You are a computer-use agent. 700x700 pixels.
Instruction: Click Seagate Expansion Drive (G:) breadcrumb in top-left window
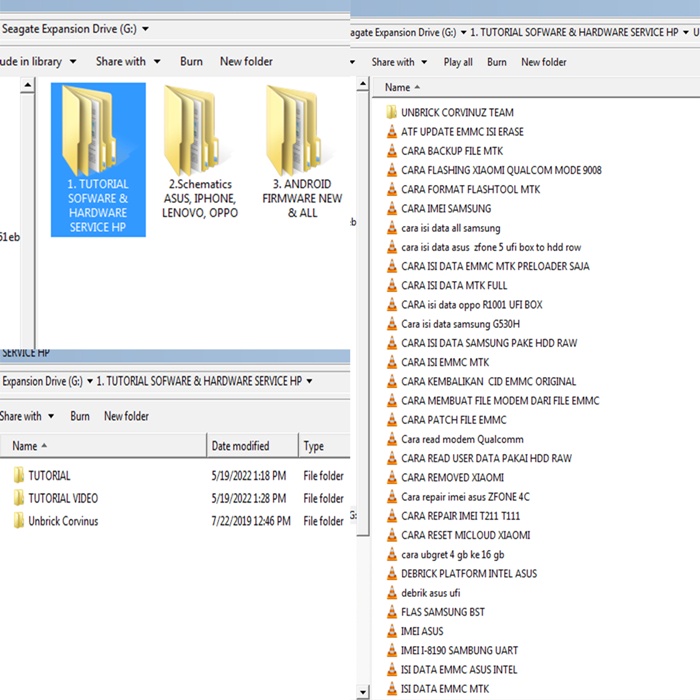click(x=69, y=29)
